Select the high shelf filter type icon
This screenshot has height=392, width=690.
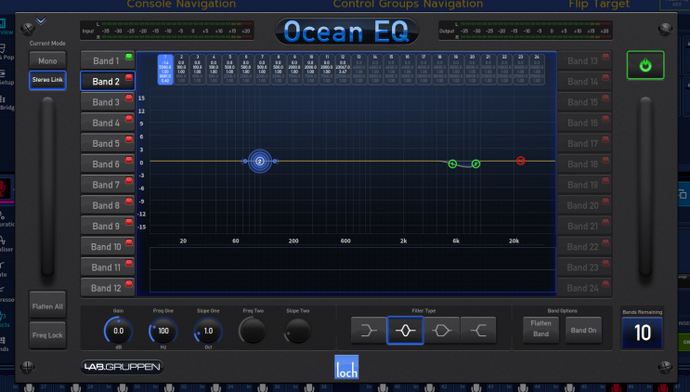(x=478, y=330)
